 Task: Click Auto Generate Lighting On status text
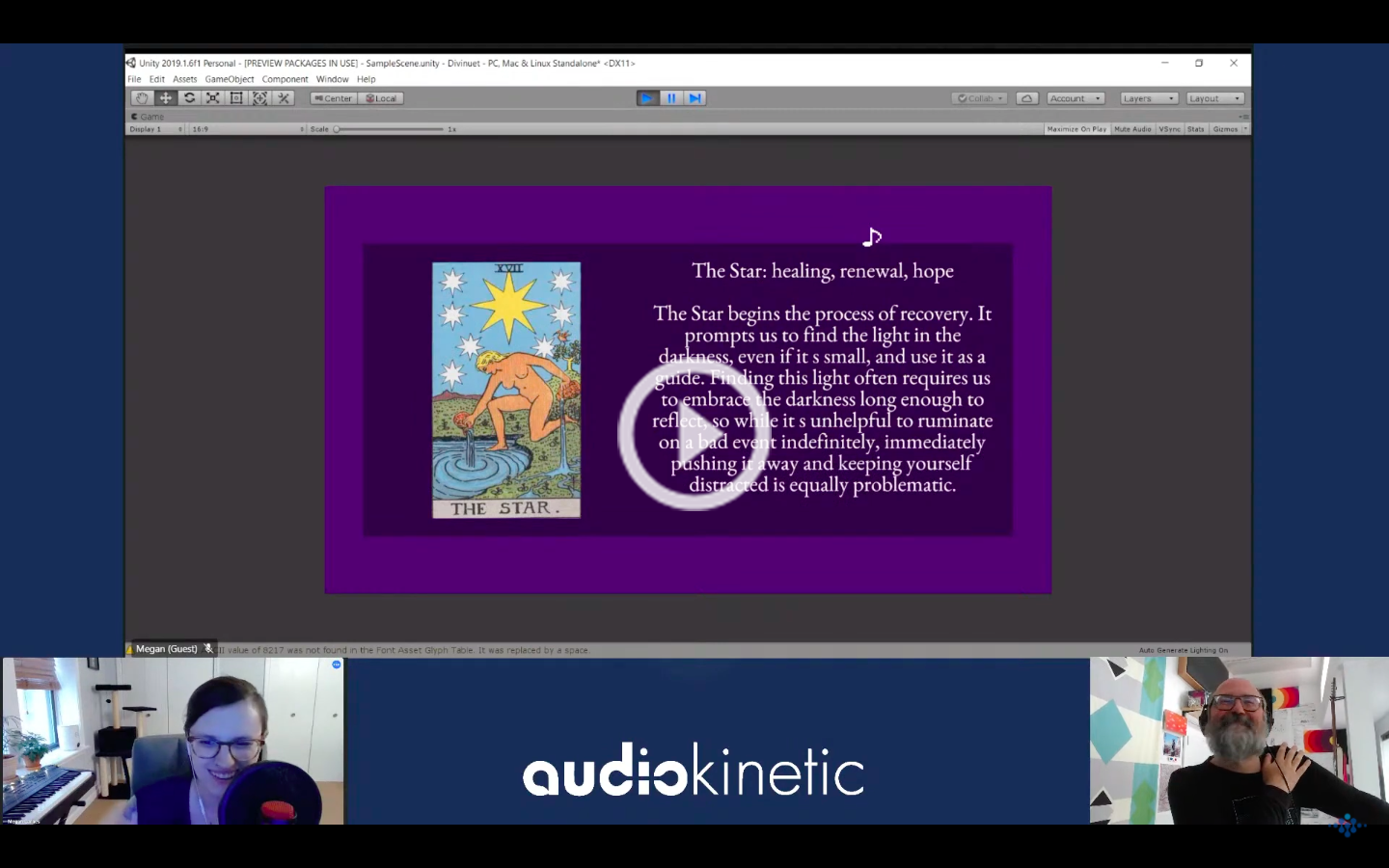1184,650
